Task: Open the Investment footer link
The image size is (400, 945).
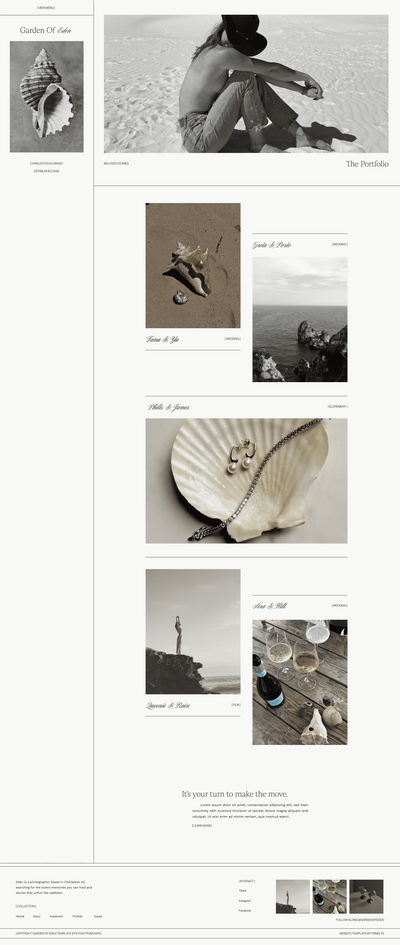Action: tap(56, 916)
